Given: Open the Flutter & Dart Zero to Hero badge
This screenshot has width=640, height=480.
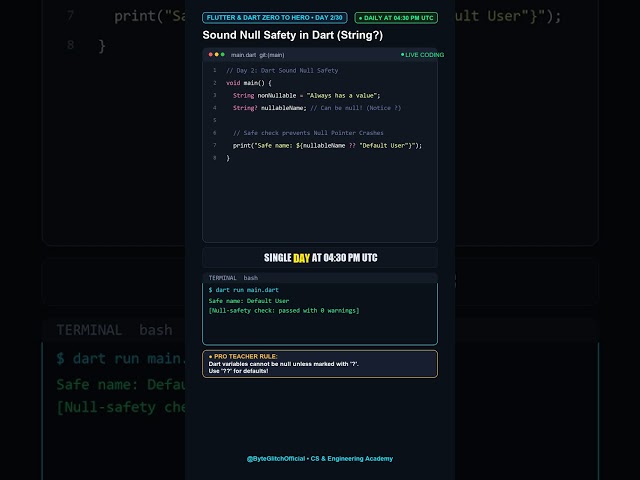Looking at the screenshot, I should [x=275, y=18].
